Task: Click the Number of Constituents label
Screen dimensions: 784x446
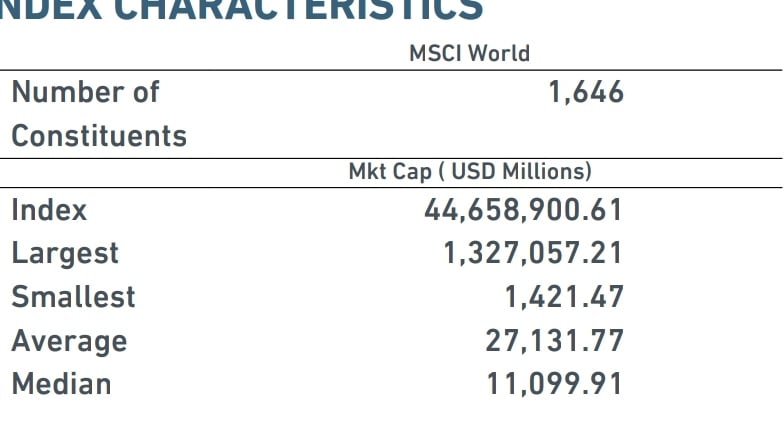Action: (99, 114)
